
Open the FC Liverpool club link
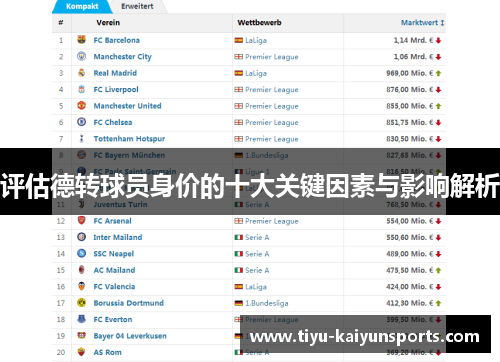coord(116,89)
